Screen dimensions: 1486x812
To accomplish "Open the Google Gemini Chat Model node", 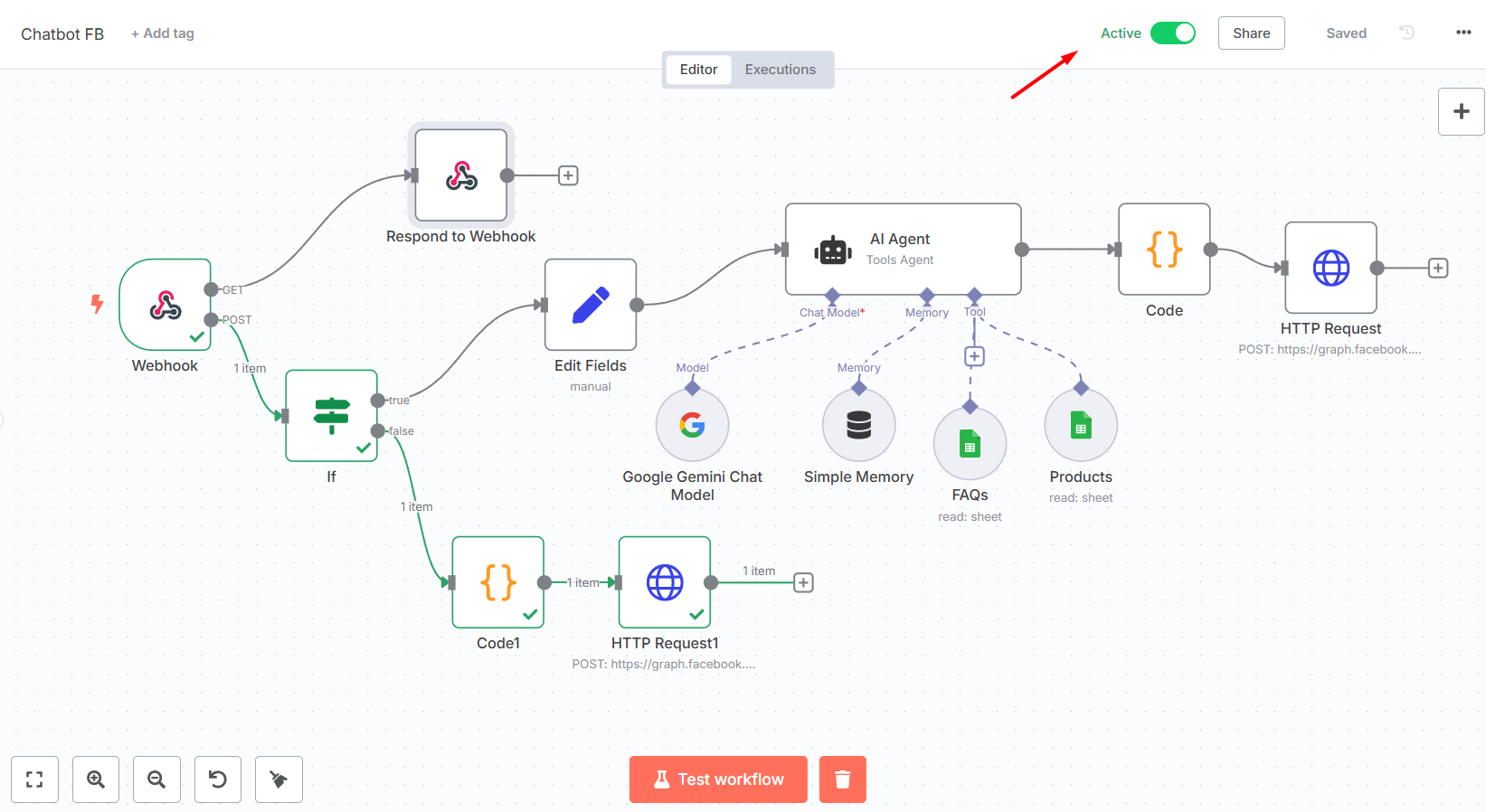I will (x=693, y=425).
